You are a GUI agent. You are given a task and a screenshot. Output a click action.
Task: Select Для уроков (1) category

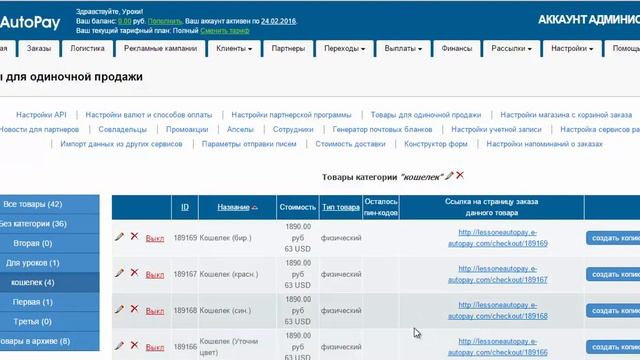click(49, 263)
